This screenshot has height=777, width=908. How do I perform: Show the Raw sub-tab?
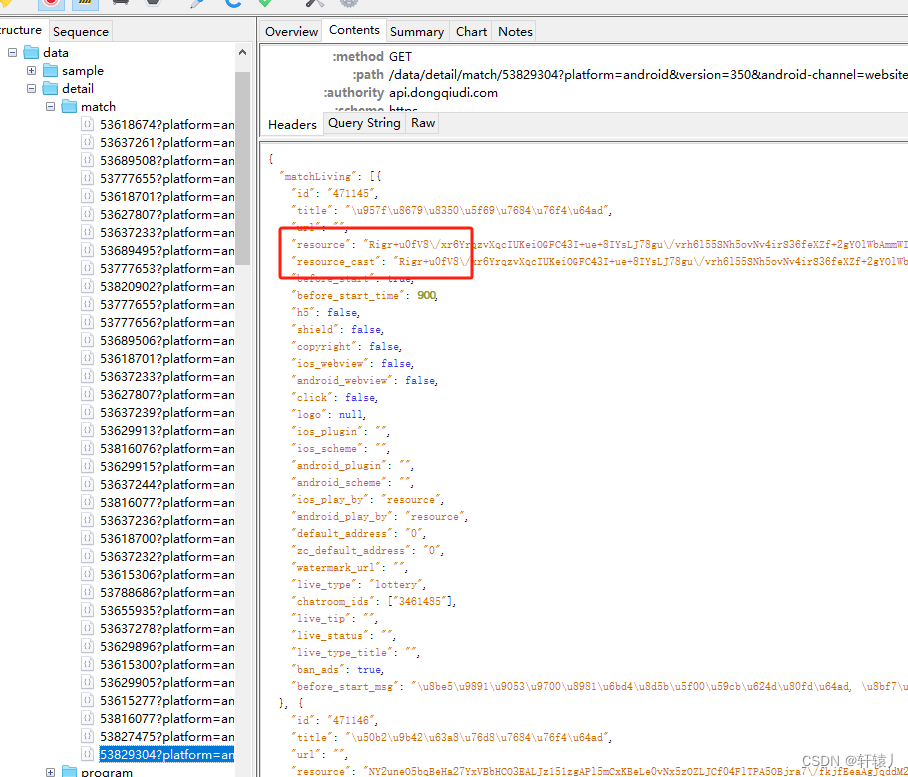point(423,123)
